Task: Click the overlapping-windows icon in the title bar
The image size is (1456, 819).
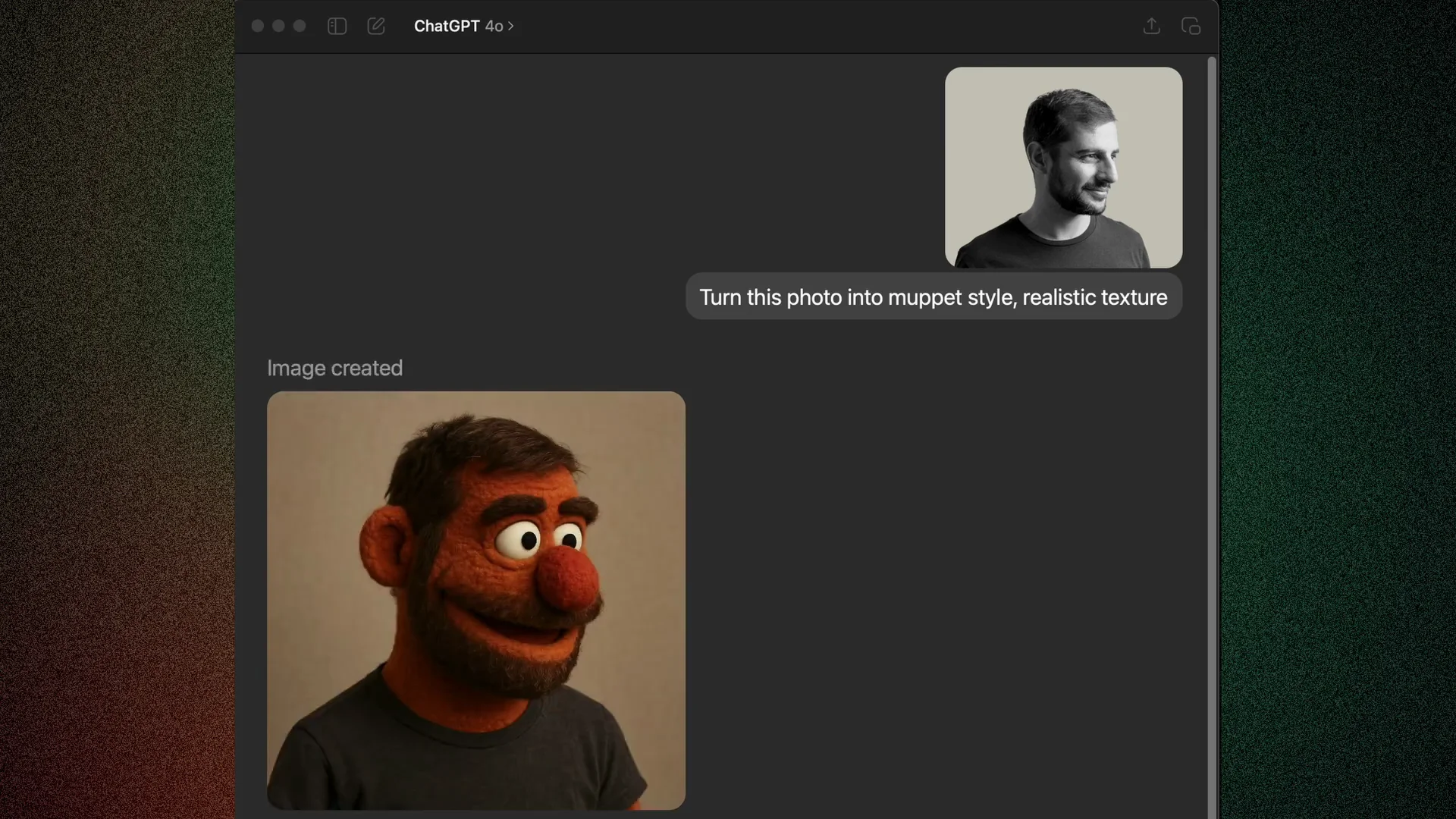Action: pyautogui.click(x=1191, y=26)
